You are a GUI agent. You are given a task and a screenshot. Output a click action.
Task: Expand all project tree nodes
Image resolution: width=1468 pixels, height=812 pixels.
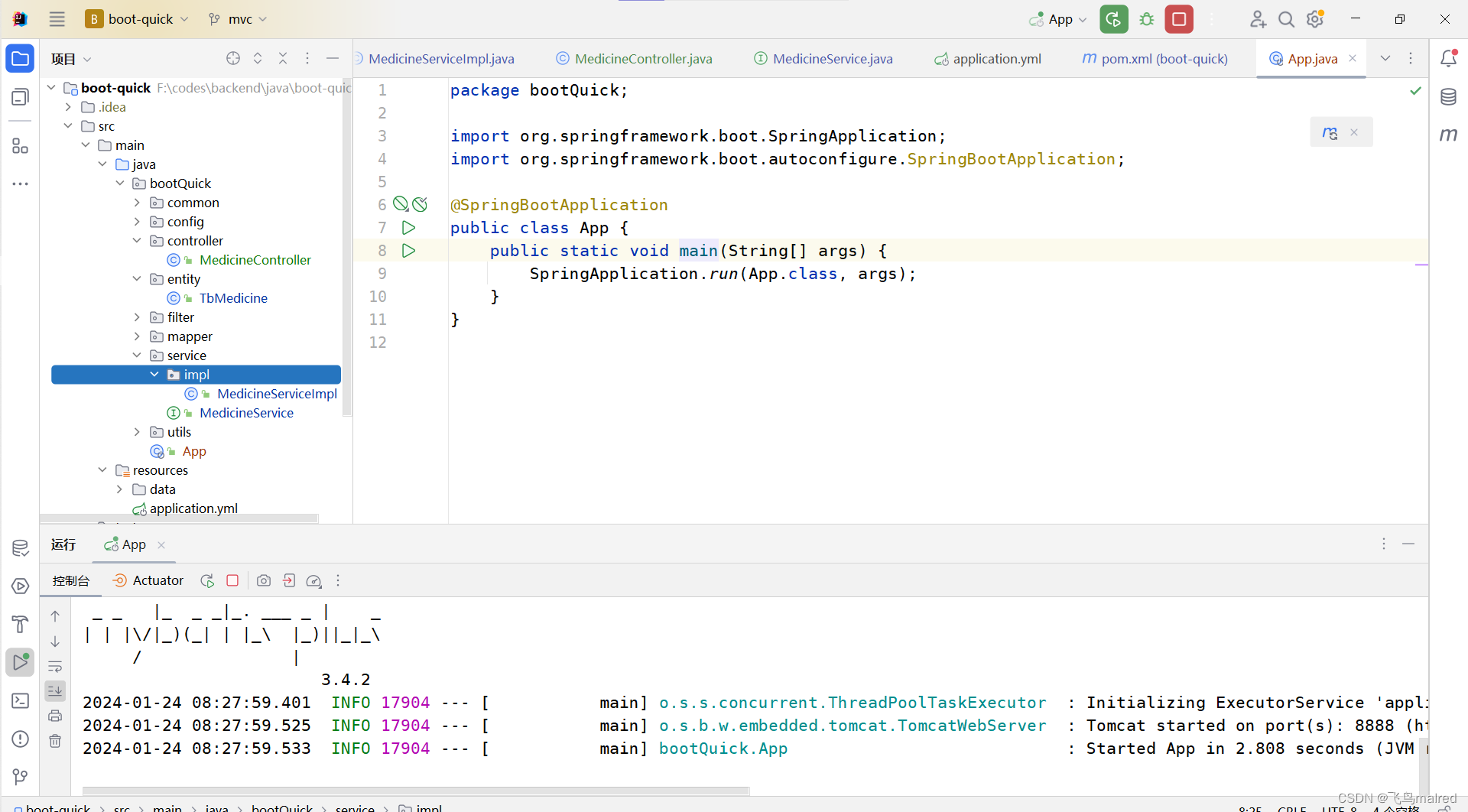click(x=258, y=58)
